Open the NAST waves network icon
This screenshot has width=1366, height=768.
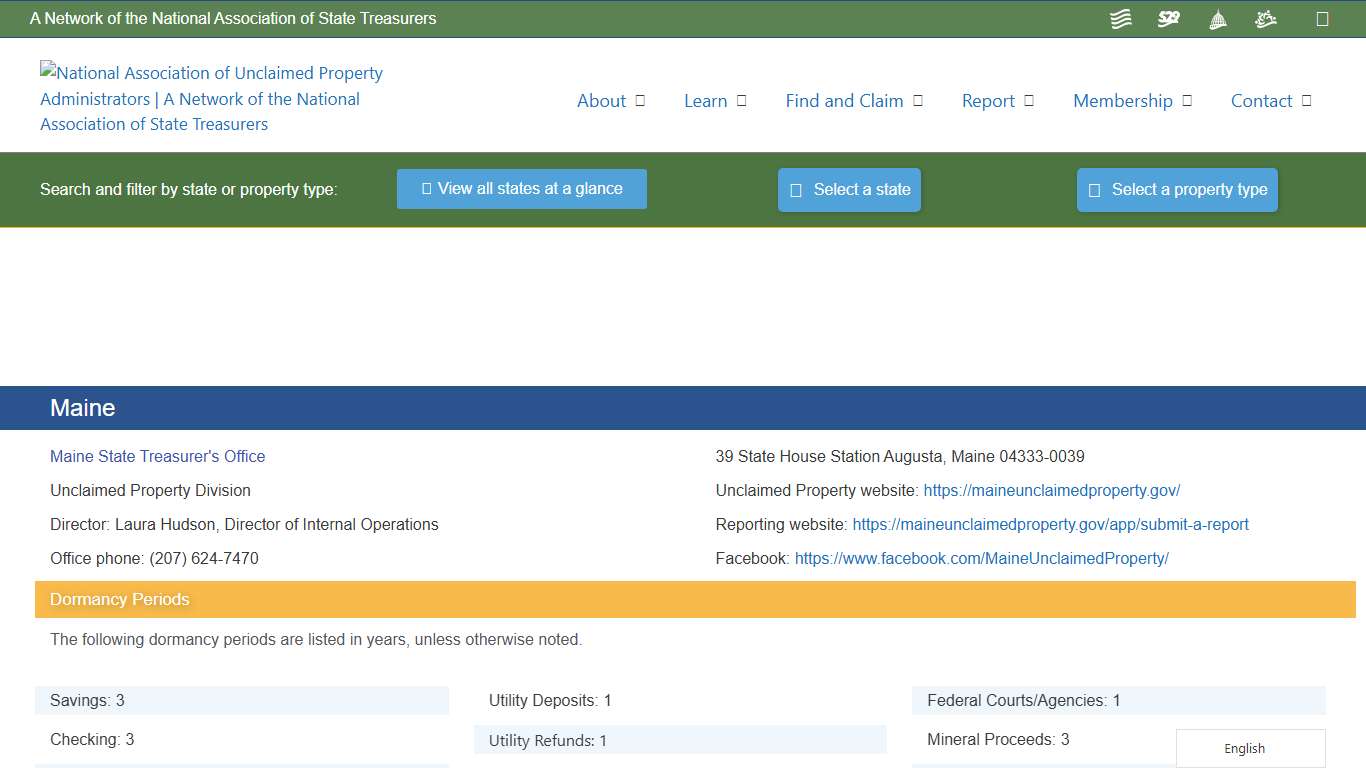(1120, 18)
